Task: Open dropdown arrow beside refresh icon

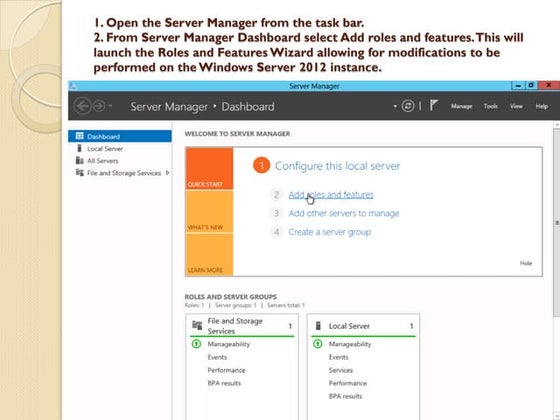Action: pos(395,106)
